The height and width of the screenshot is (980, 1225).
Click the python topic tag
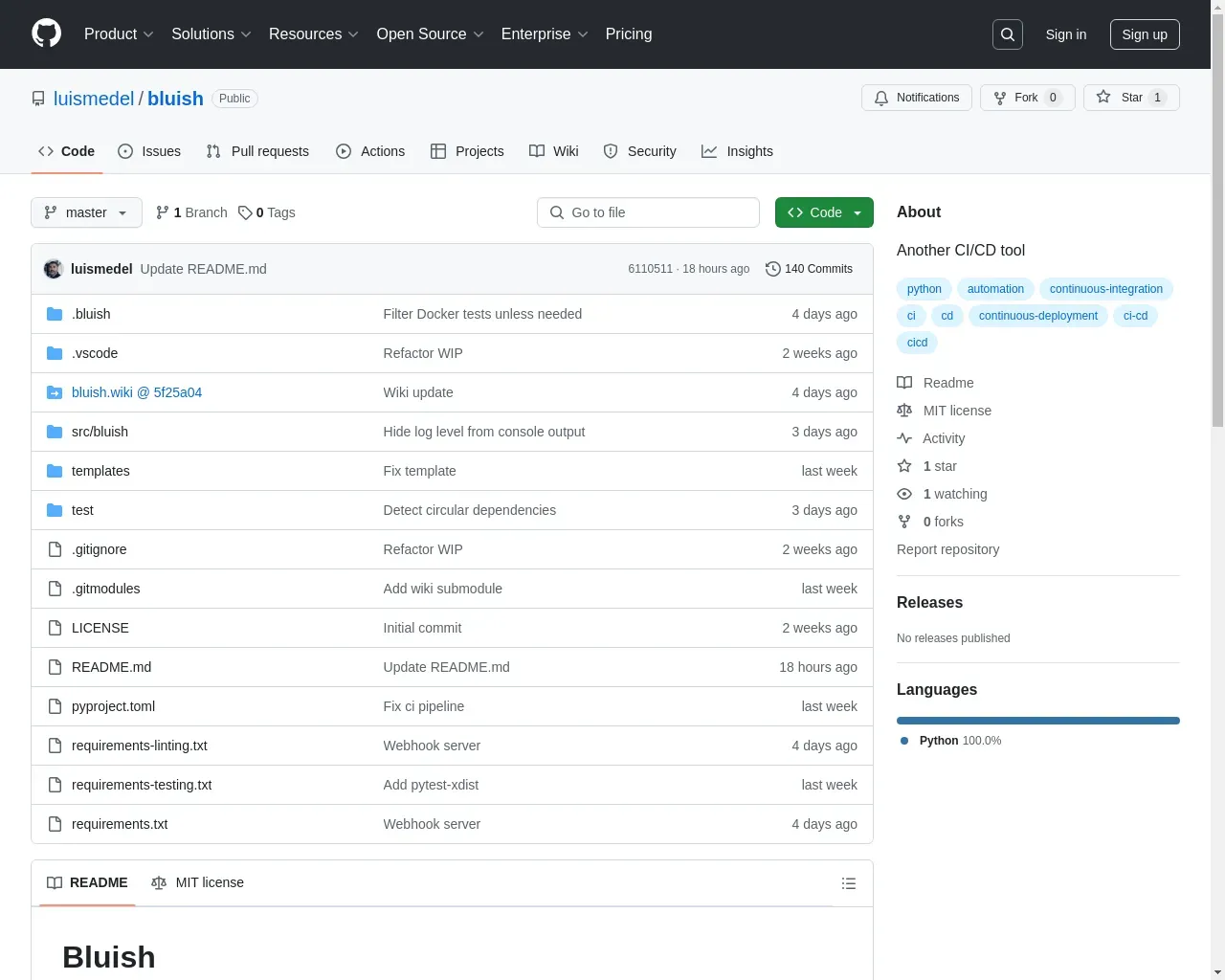(924, 289)
